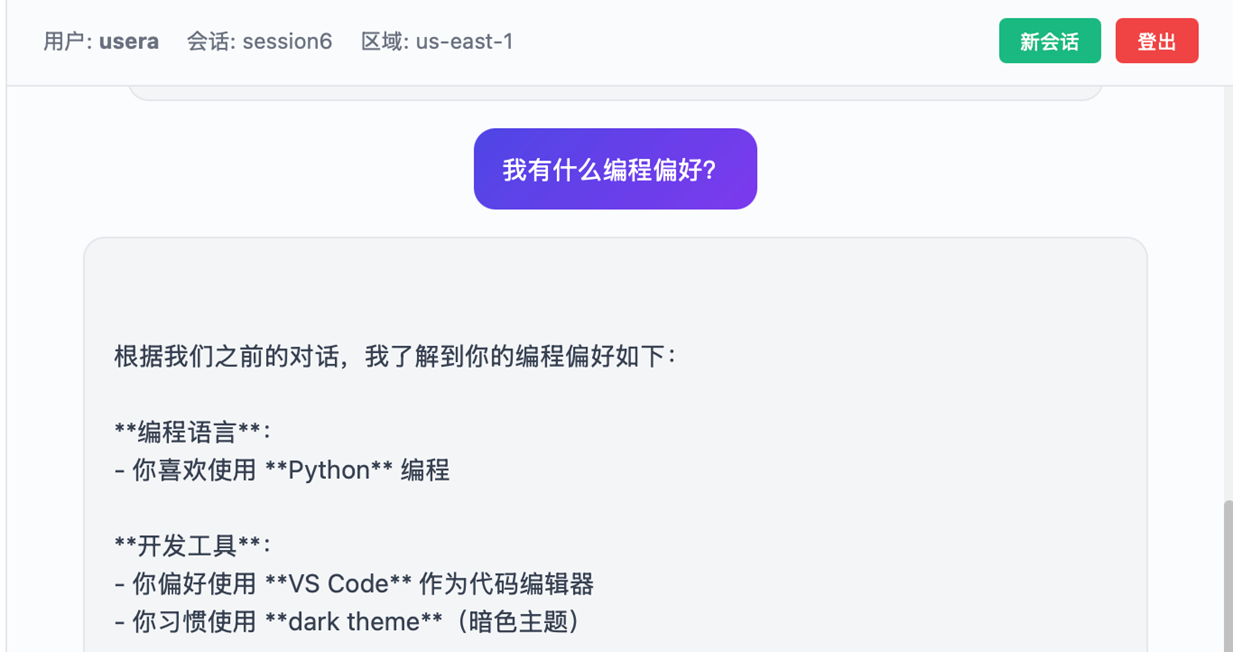Click the dark theme text in the reply
Screen dimensions: 1233x652
coord(354,622)
